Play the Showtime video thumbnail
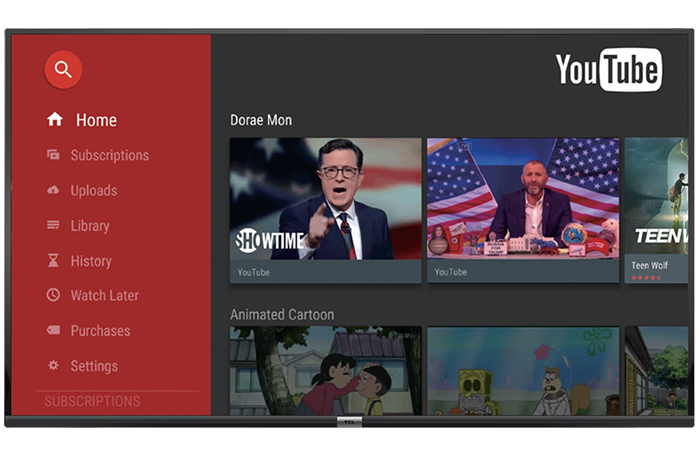Viewport: 700px width, 469px height. pos(325,199)
